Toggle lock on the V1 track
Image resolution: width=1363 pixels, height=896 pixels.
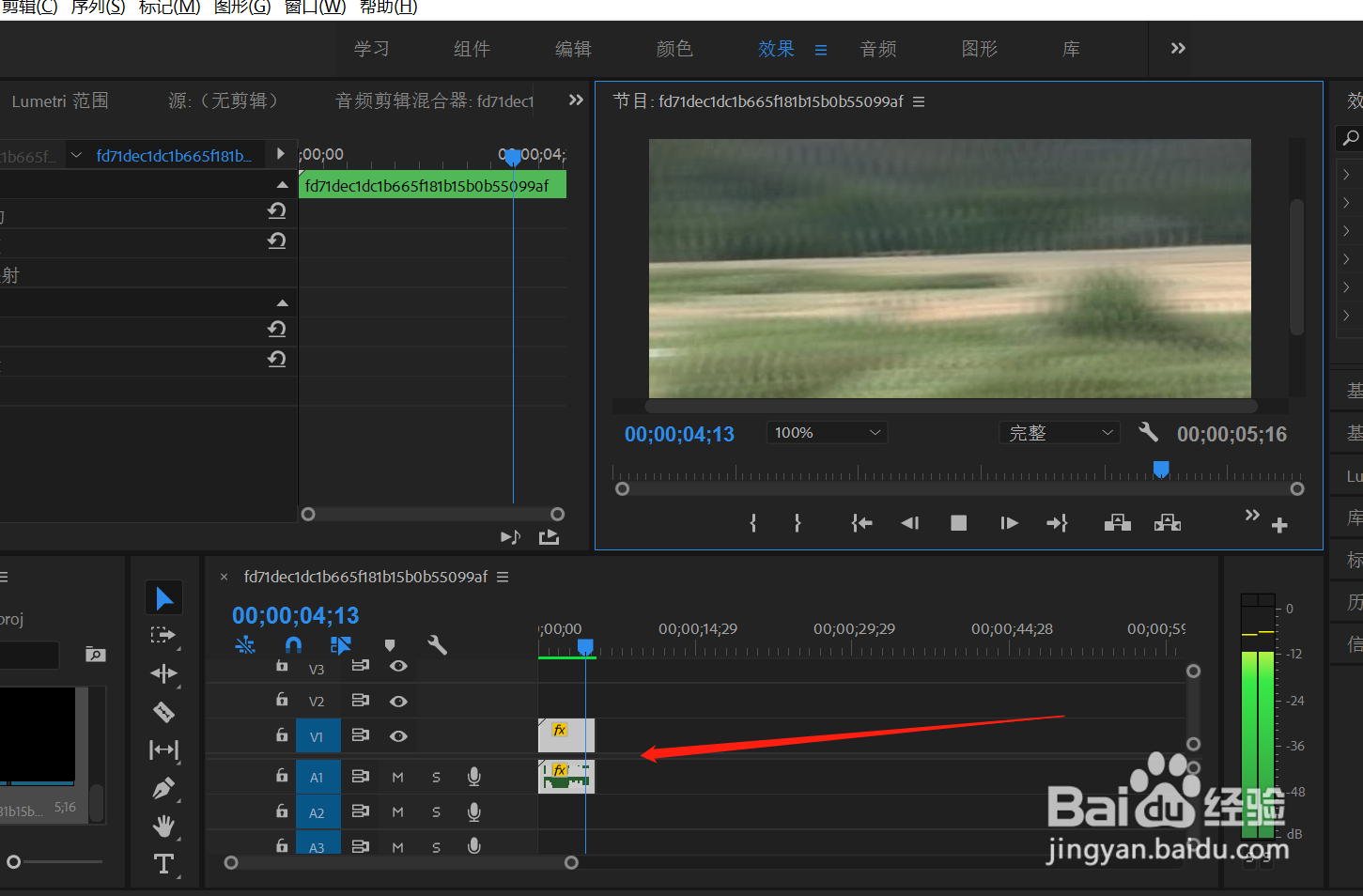click(282, 735)
